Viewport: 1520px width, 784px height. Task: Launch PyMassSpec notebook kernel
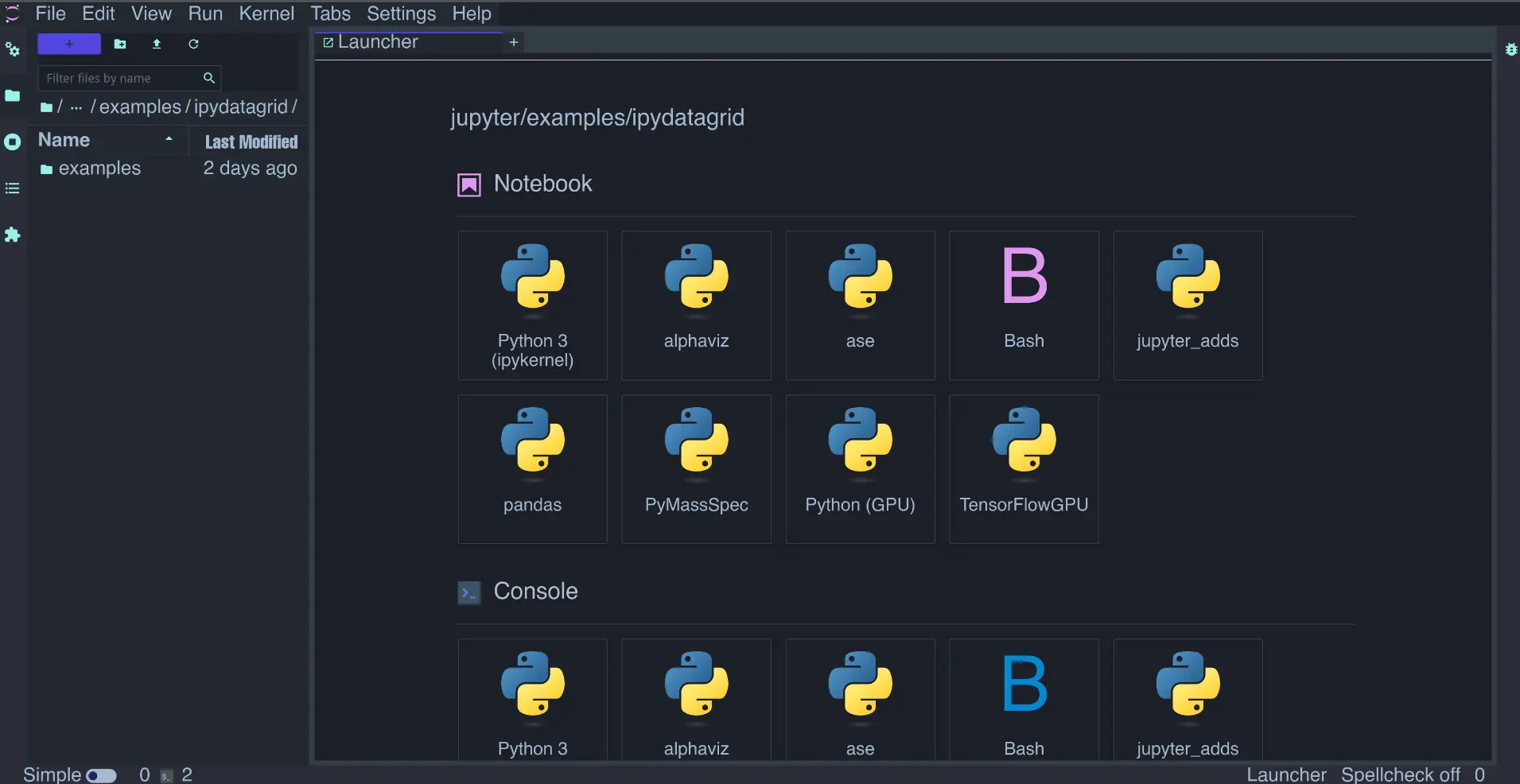pyautogui.click(x=696, y=469)
